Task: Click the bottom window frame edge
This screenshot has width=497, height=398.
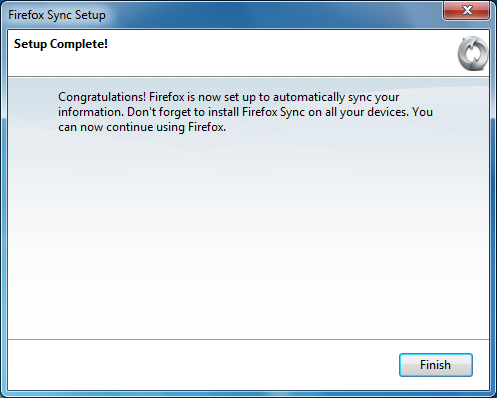Action: (x=248, y=394)
